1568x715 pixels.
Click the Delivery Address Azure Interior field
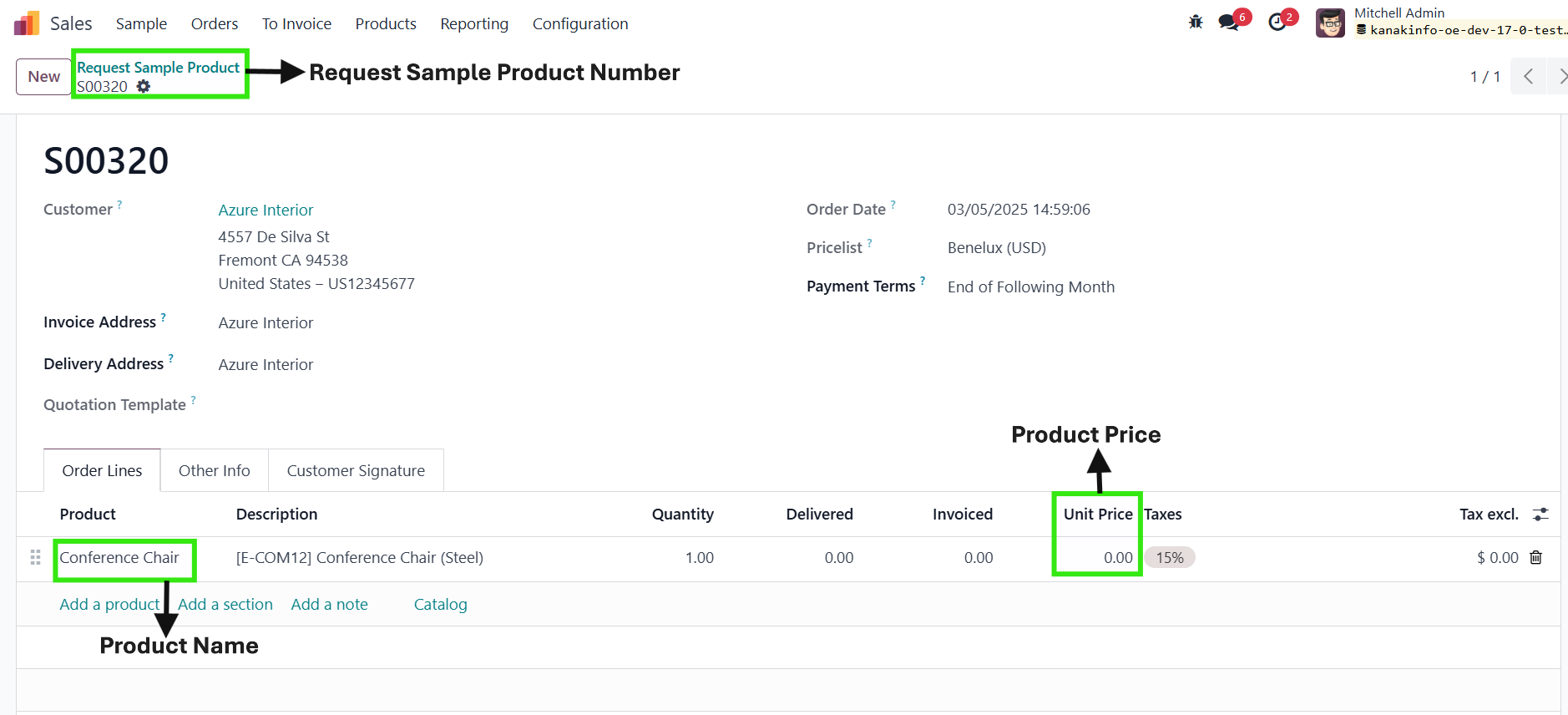pyautogui.click(x=266, y=364)
